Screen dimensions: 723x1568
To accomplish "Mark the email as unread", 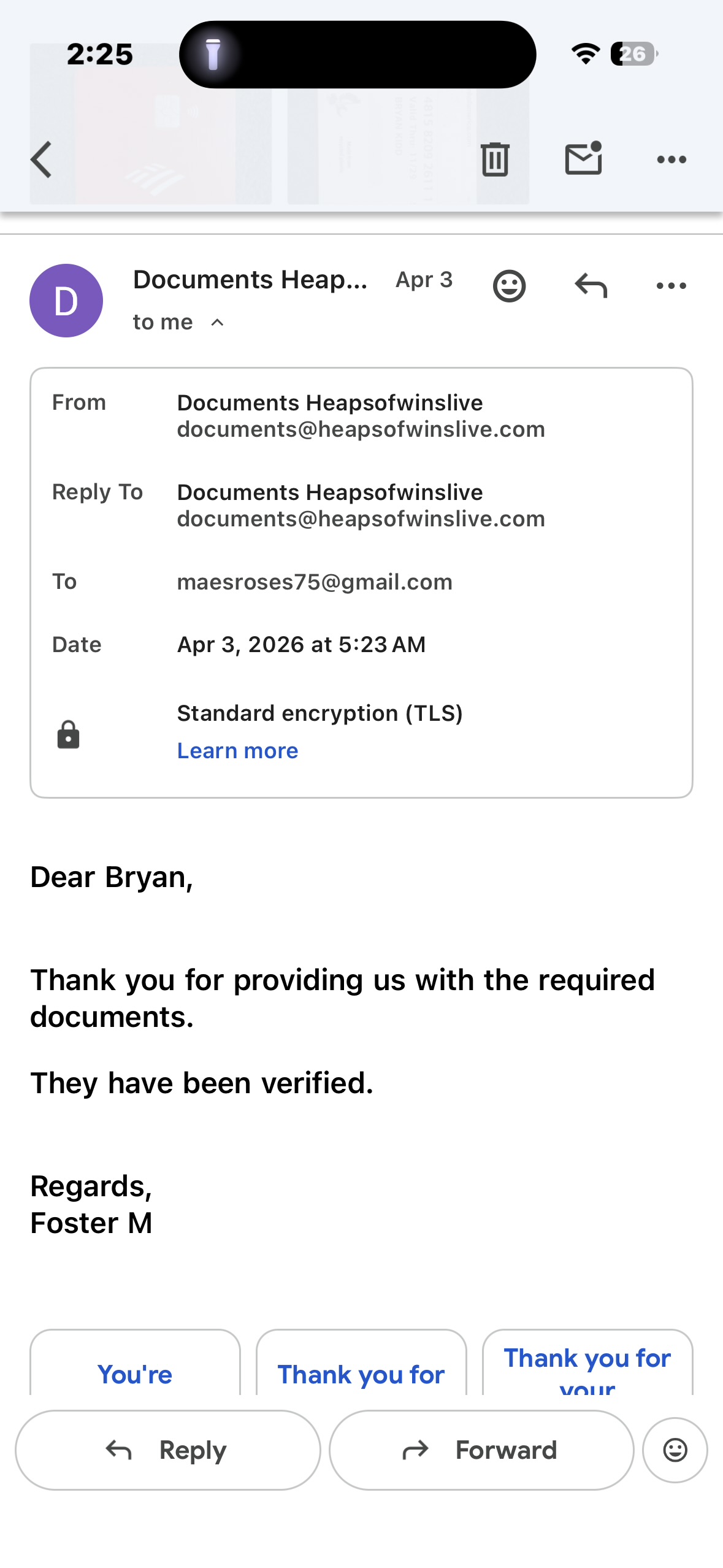I will pyautogui.click(x=583, y=159).
